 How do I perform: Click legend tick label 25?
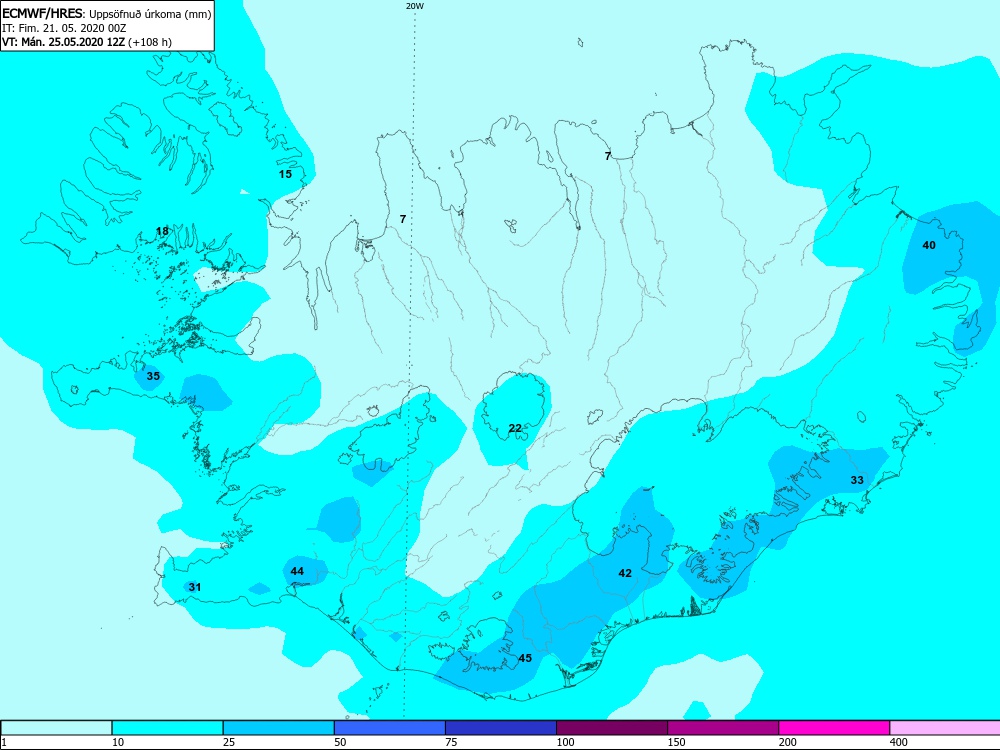pos(229,742)
